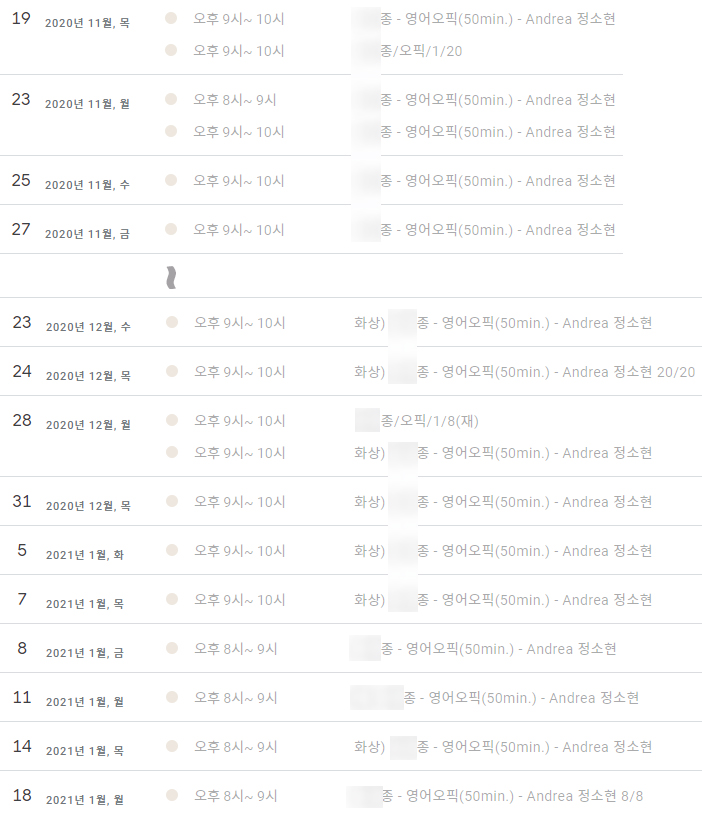Click the color dot for the December 31 event
Image resolution: width=702 pixels, height=817 pixels.
coord(171,502)
